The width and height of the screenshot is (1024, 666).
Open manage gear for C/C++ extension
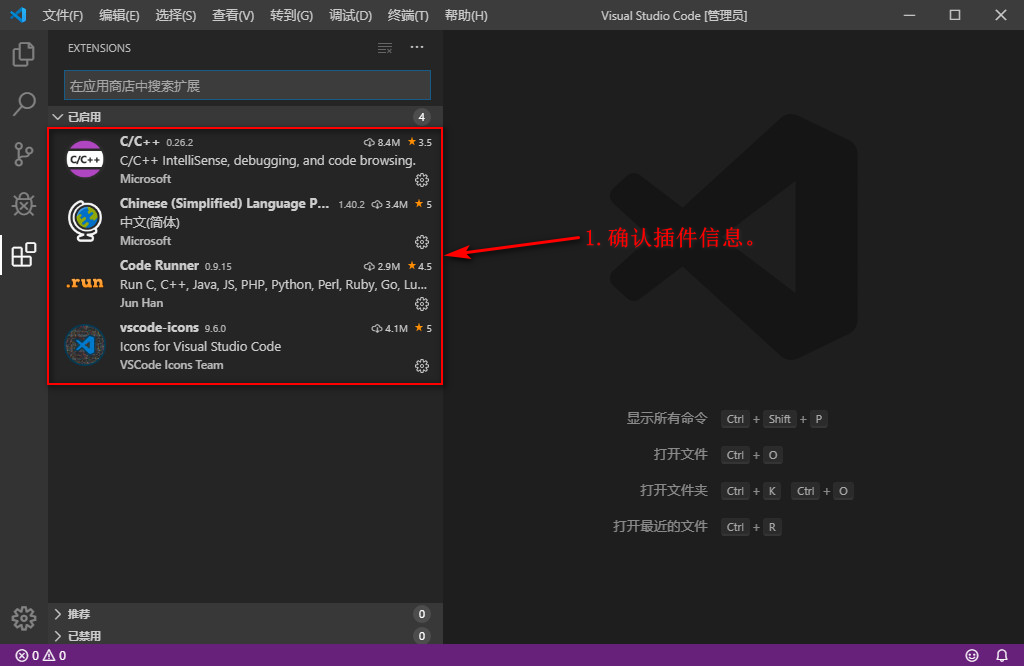coord(422,180)
